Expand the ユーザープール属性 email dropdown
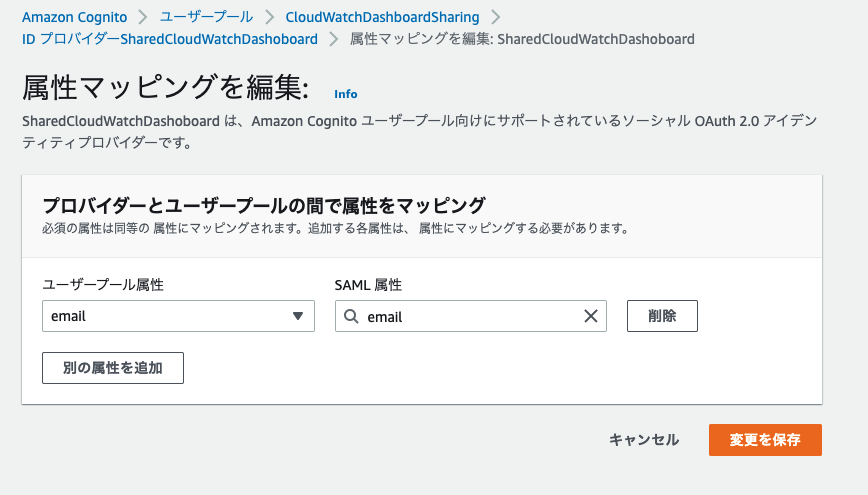Image resolution: width=868 pixels, height=495 pixels. pyautogui.click(x=178, y=316)
